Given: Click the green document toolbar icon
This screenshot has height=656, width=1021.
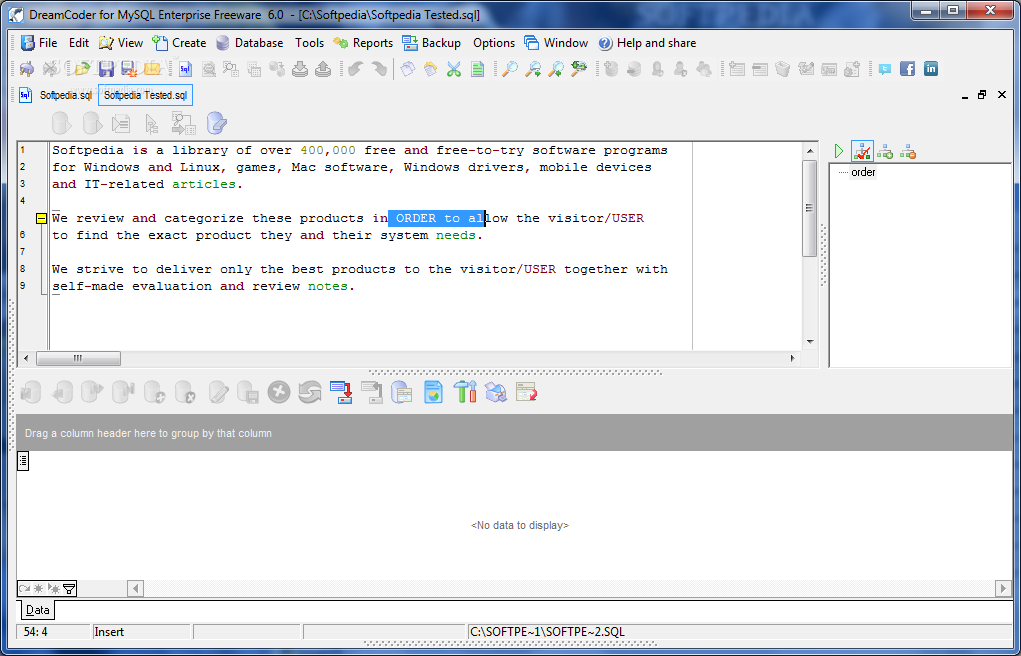Looking at the screenshot, I should 477,68.
